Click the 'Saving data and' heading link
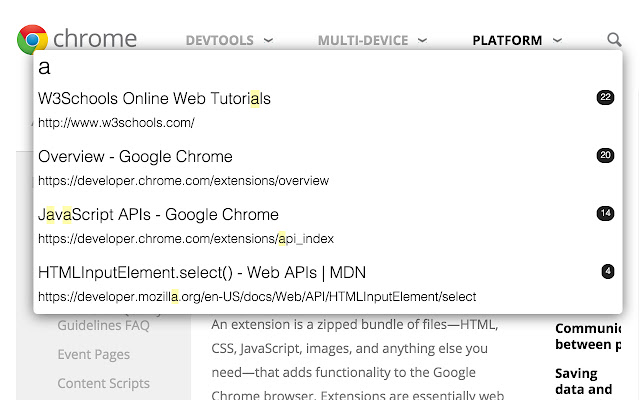Viewport: 640px width, 400px height. click(584, 381)
